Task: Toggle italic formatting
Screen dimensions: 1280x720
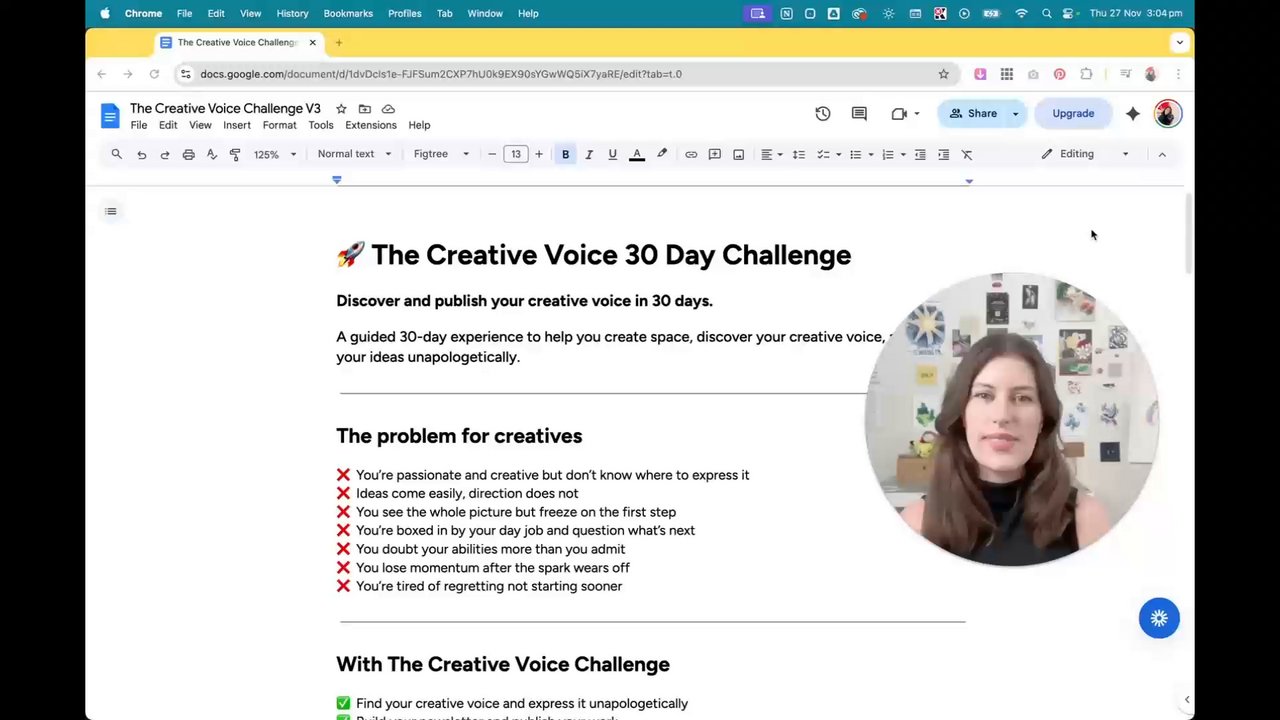Action: pos(589,154)
